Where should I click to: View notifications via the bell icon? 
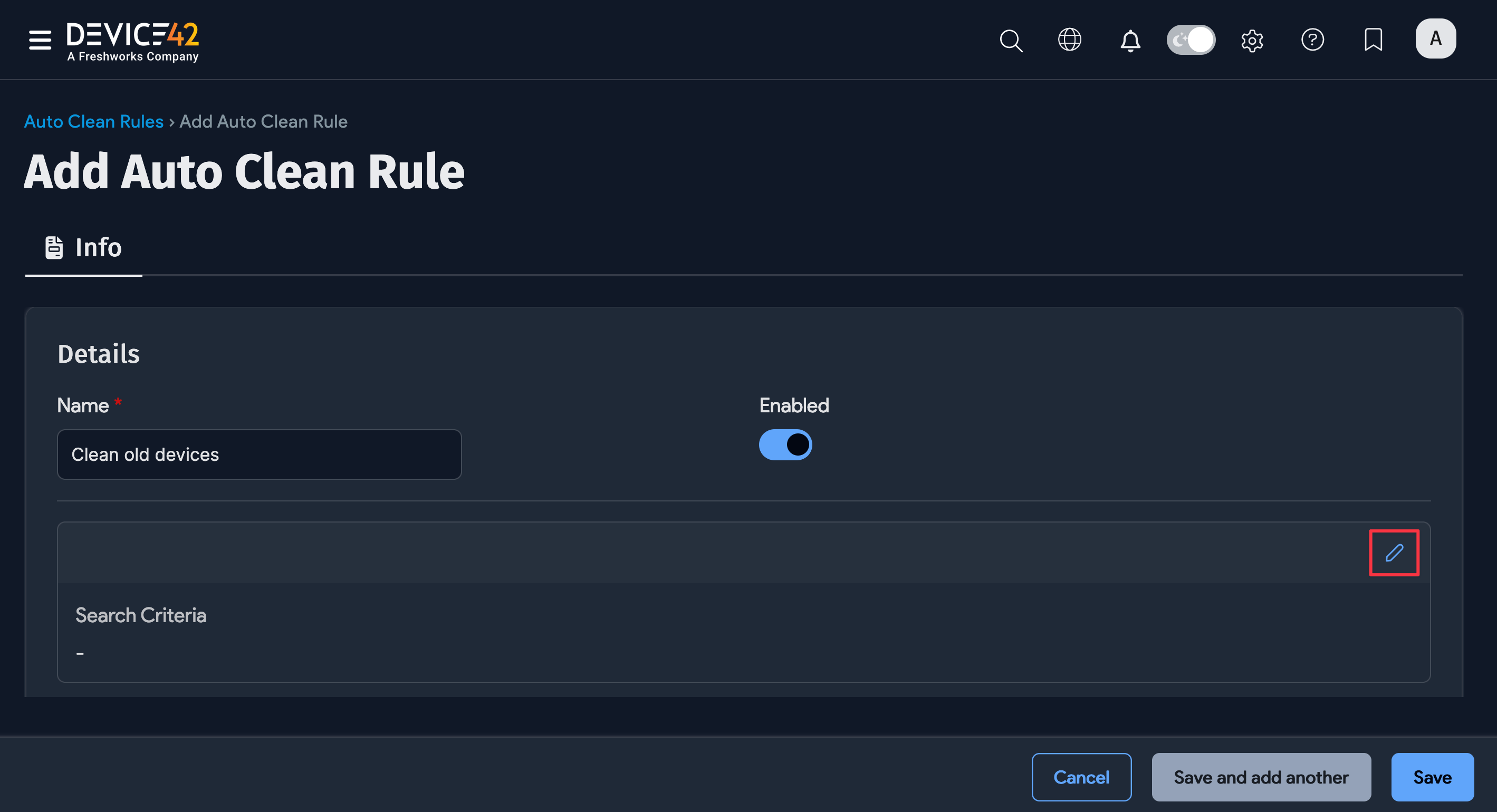1130,40
